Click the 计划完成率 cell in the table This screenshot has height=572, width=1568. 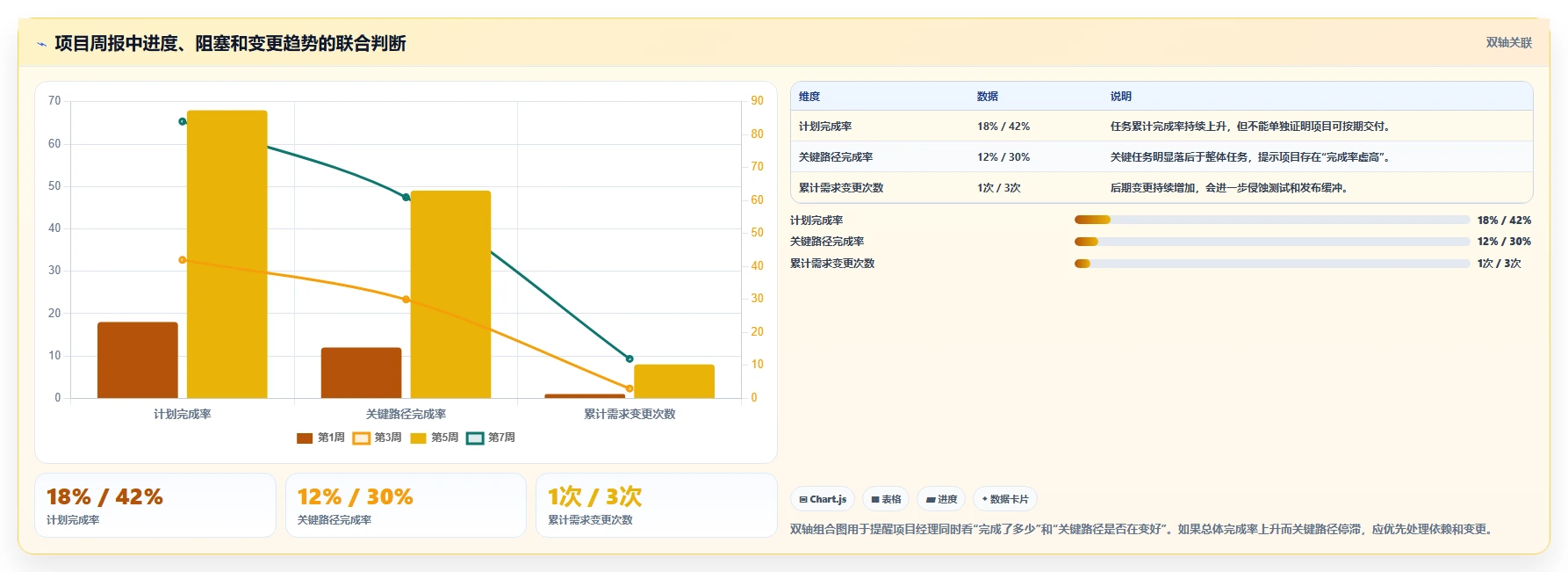coord(825,127)
